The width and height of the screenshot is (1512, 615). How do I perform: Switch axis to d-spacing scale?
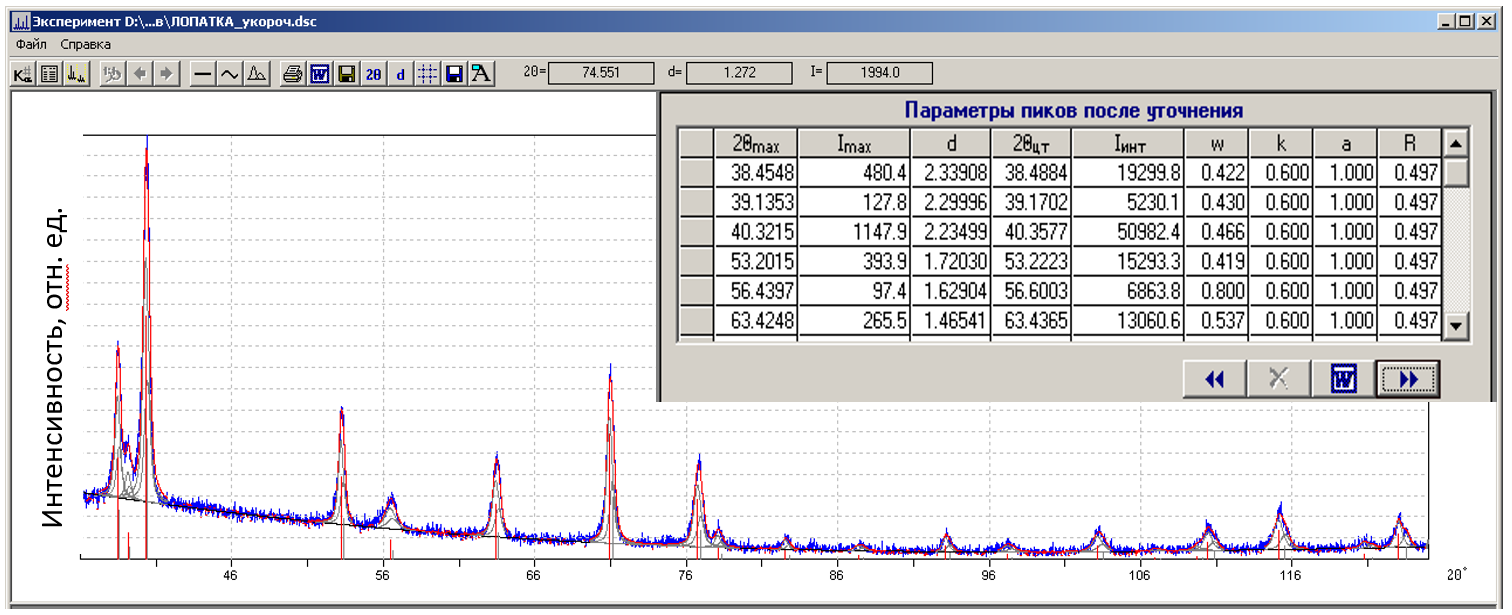[x=401, y=73]
